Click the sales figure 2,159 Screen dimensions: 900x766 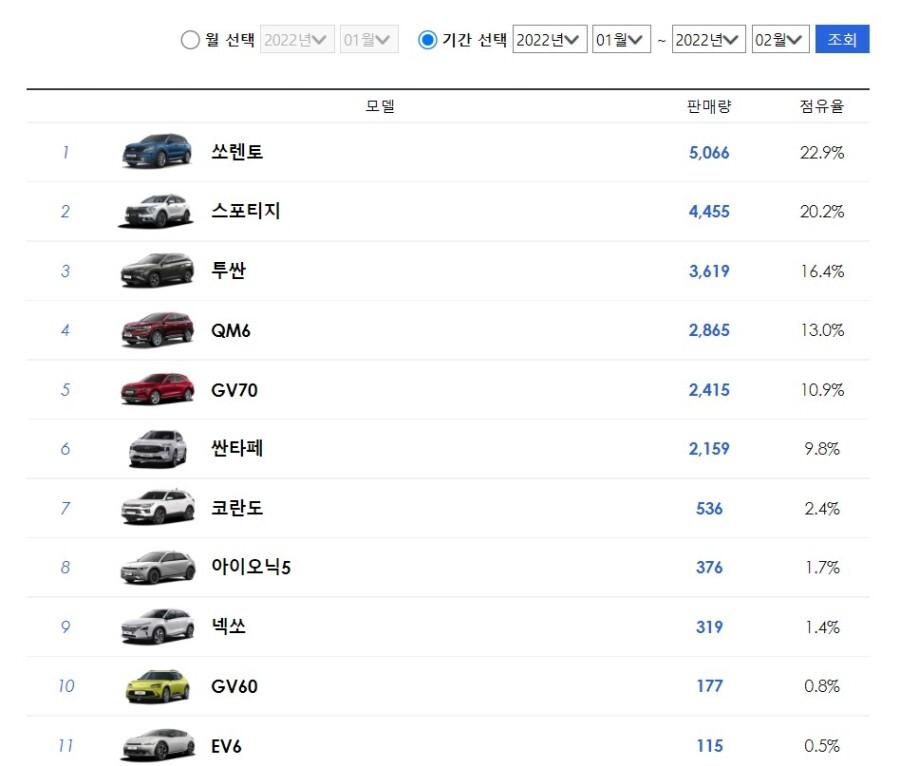709,449
